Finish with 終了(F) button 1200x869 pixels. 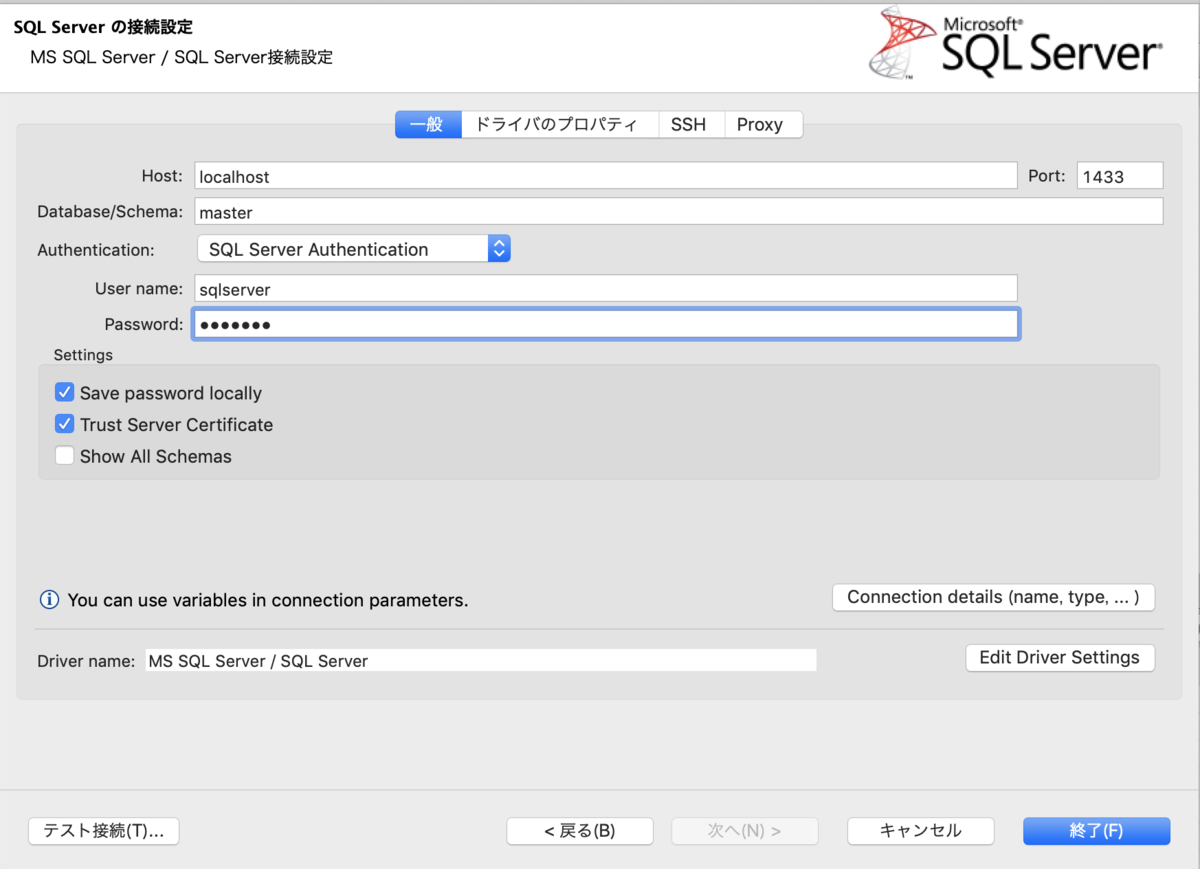(1096, 831)
